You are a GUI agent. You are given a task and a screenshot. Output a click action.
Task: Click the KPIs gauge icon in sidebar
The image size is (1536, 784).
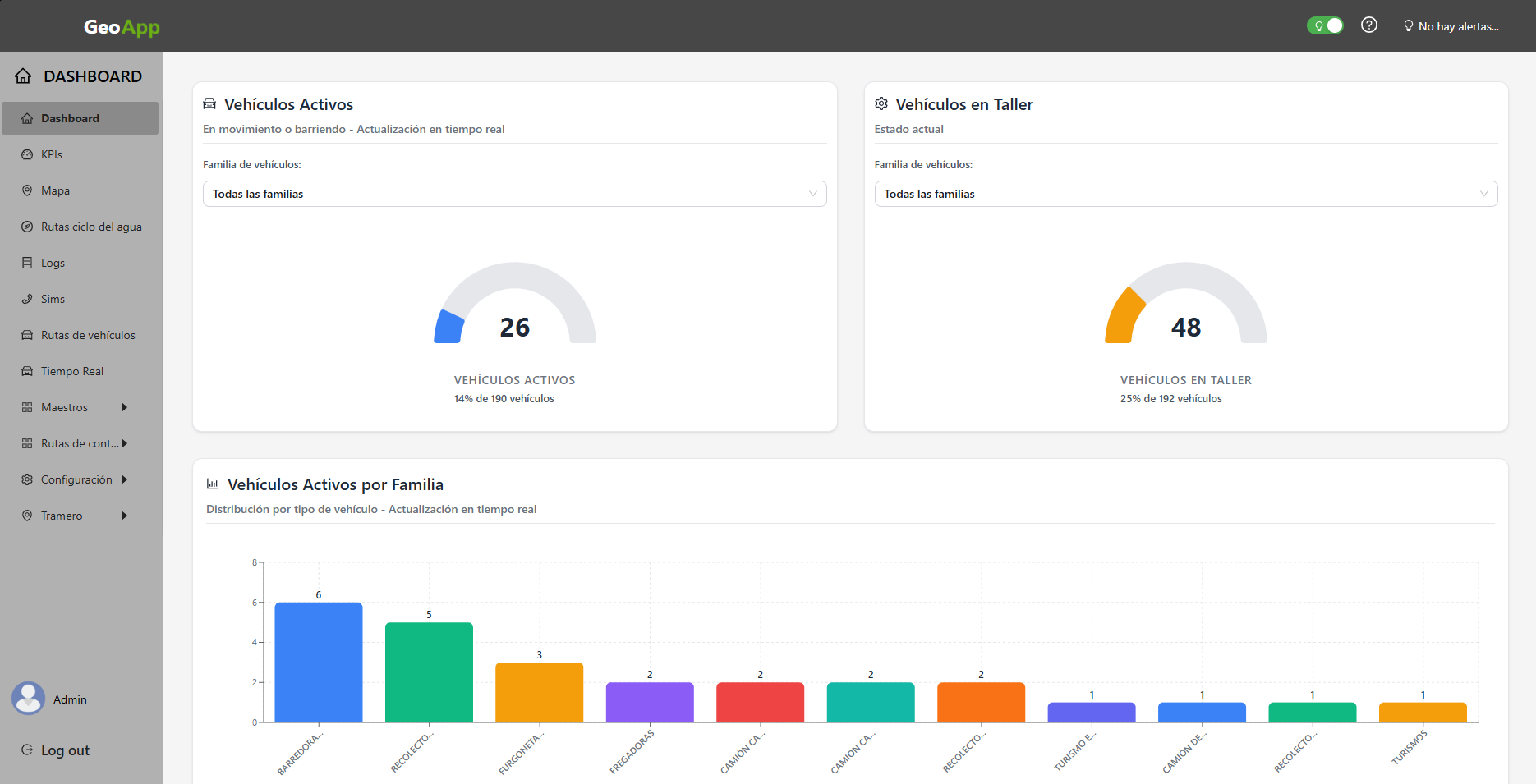click(x=27, y=154)
